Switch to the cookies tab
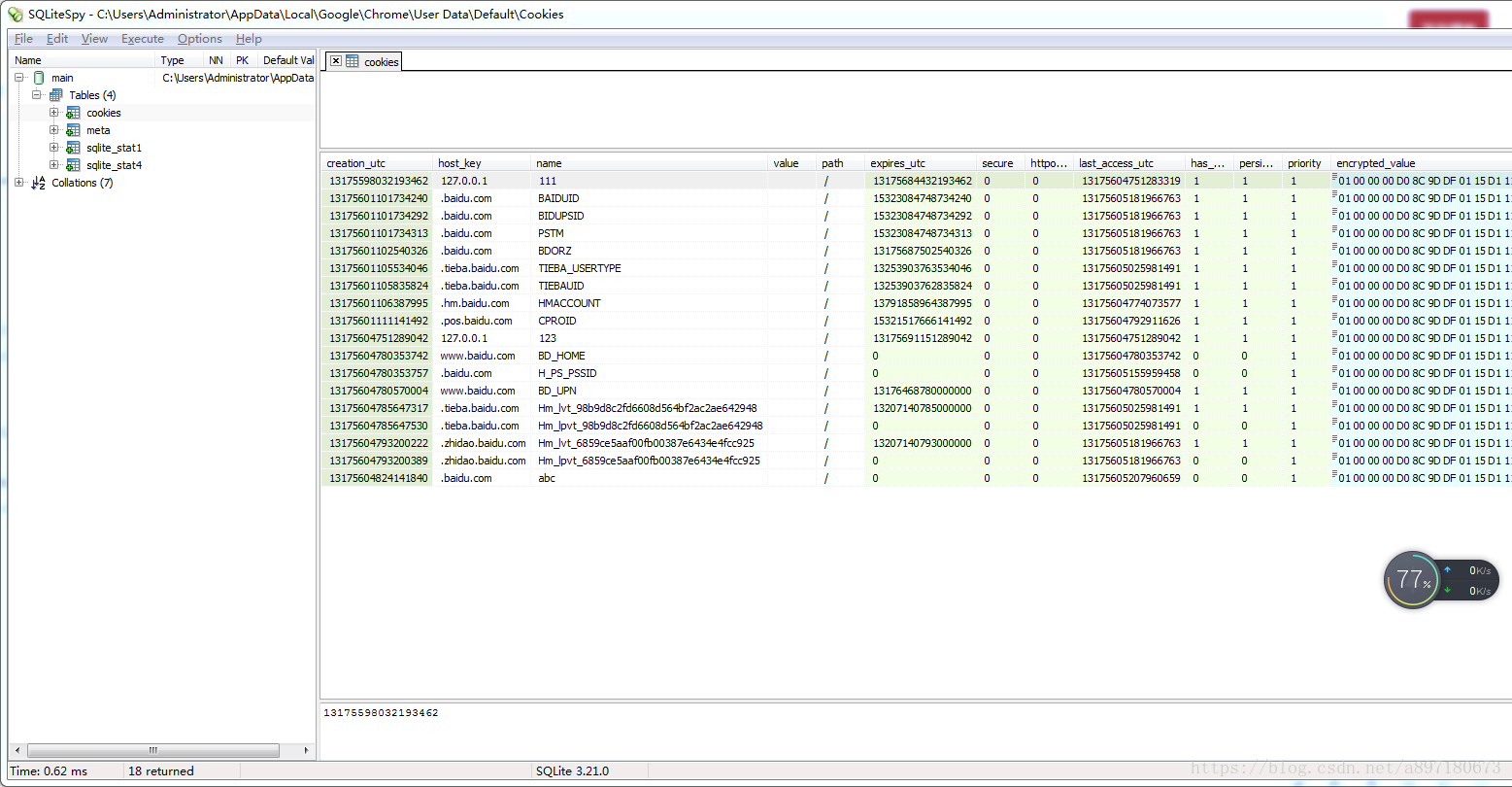 (364, 61)
